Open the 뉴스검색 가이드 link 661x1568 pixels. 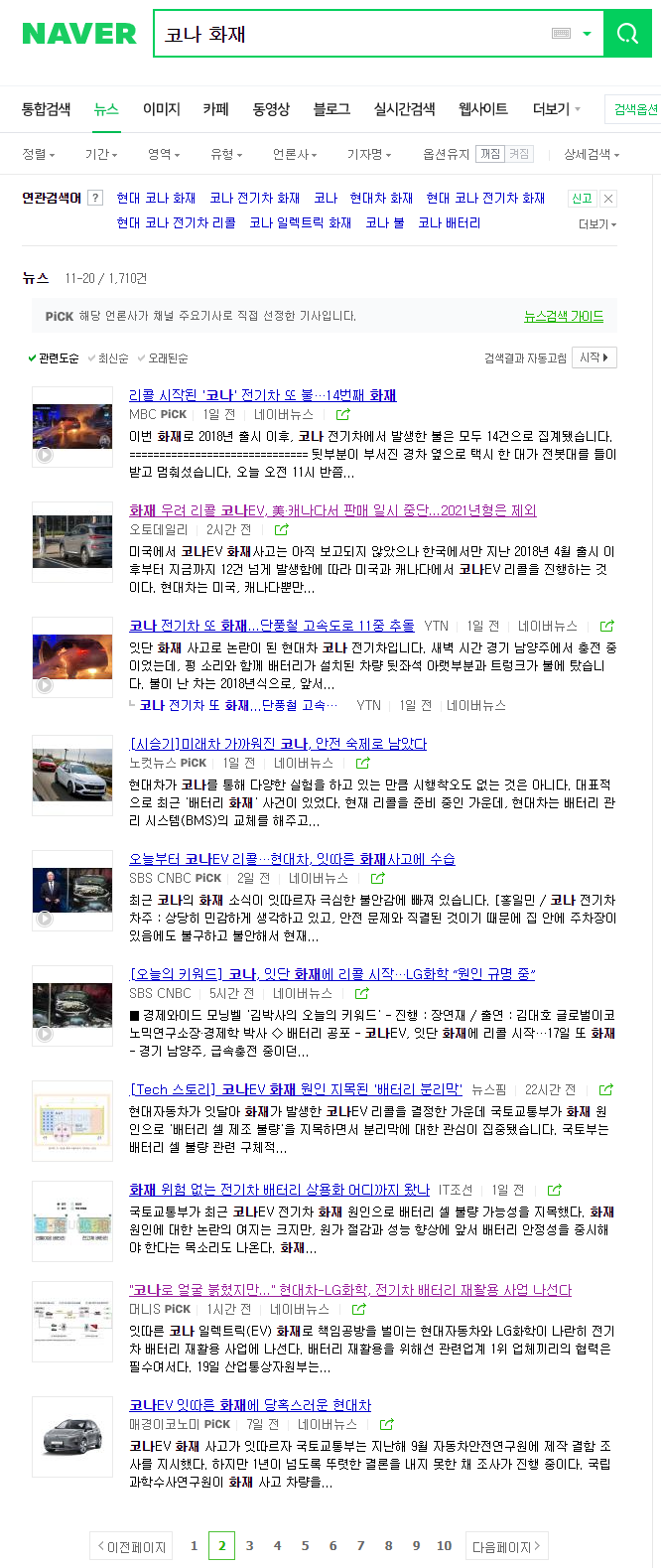coord(564,316)
